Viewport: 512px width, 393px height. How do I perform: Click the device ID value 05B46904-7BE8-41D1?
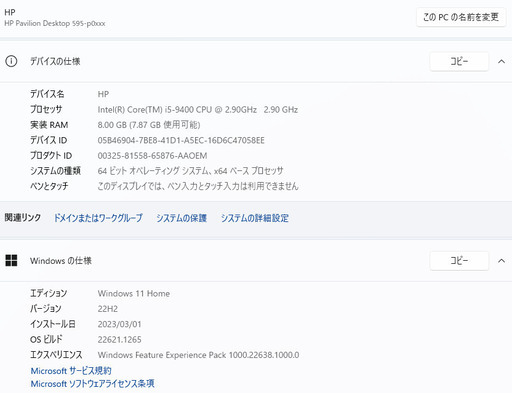181,140
